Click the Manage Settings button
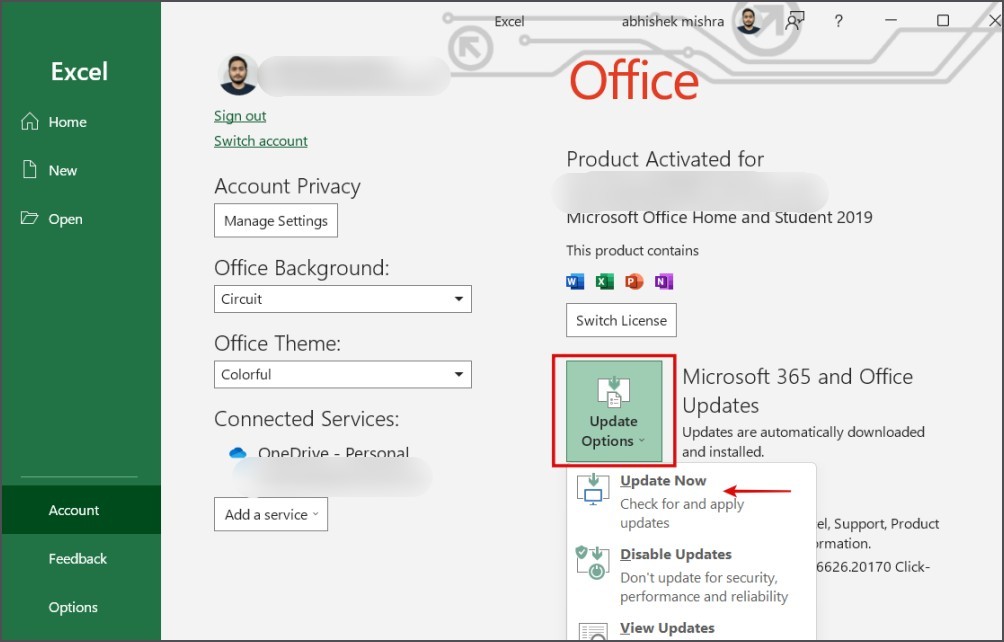Image resolution: width=1004 pixels, height=642 pixels. [x=276, y=221]
